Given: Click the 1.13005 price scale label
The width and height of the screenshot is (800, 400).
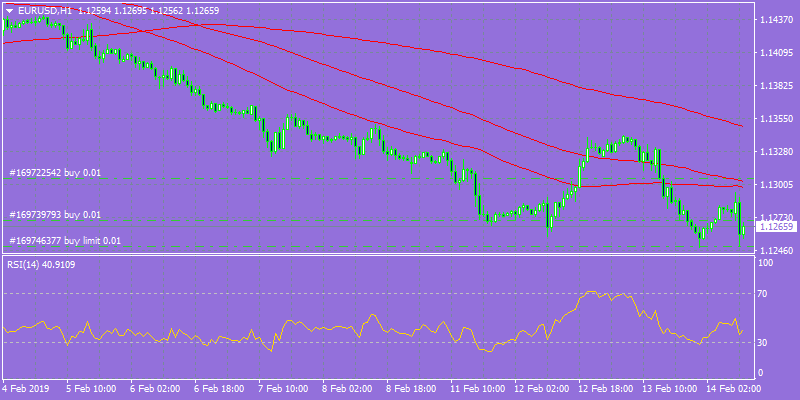Looking at the screenshot, I should point(776,185).
